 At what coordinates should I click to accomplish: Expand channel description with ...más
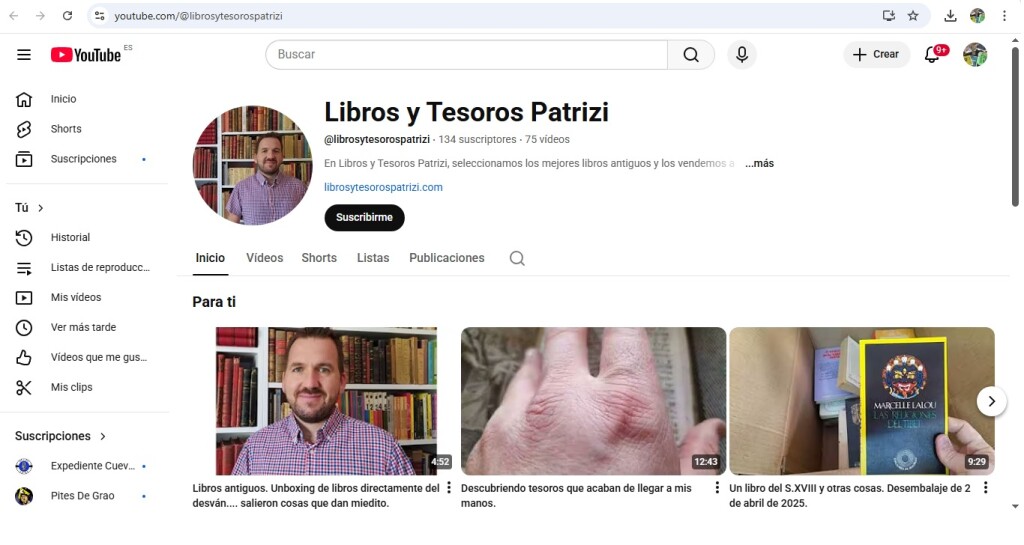(x=759, y=164)
